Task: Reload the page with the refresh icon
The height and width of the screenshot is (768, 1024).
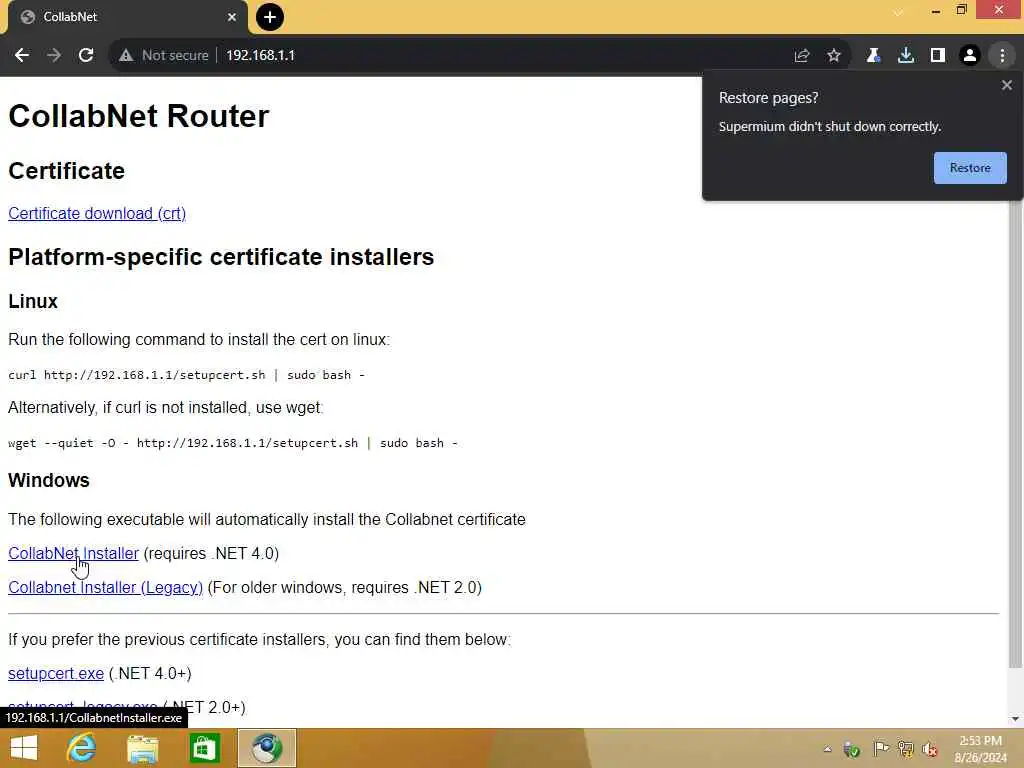Action: [x=86, y=56]
